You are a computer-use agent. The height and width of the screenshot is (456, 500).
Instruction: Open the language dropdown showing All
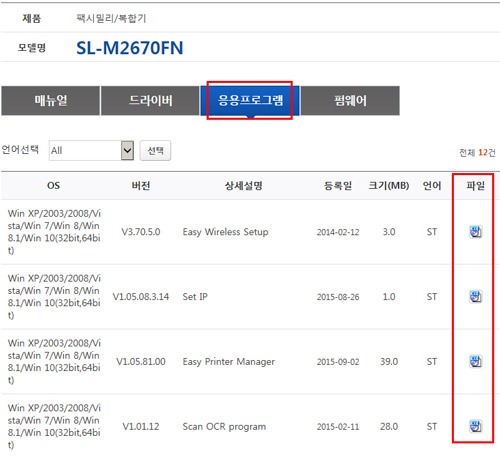(91, 150)
